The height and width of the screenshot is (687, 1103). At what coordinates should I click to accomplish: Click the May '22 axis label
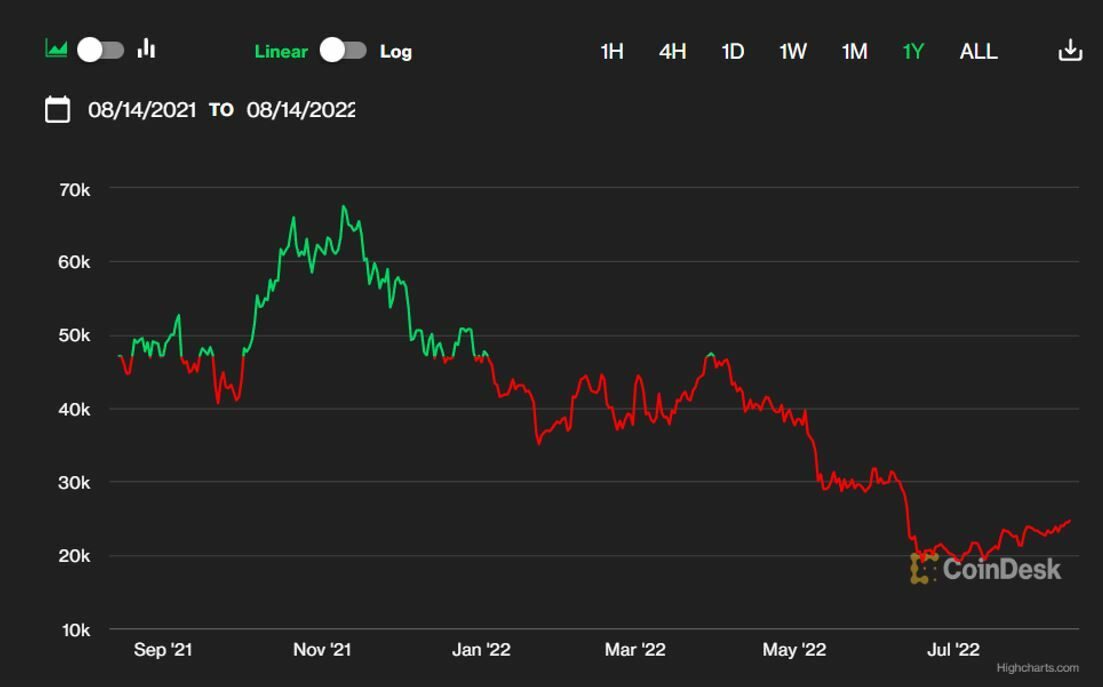(x=794, y=650)
